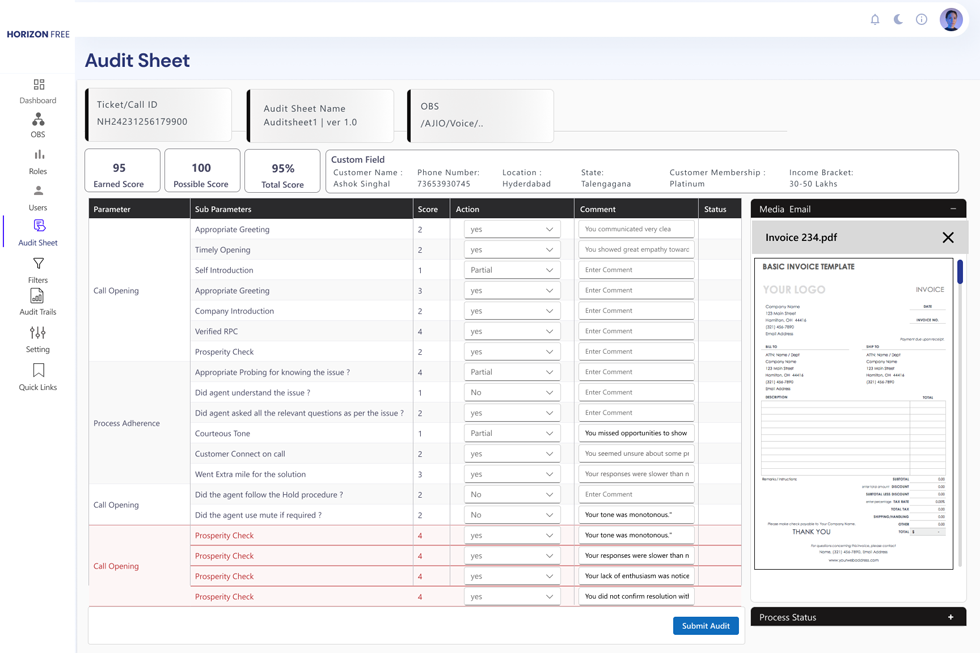This screenshot has width=980, height=653.
Task: Open OBS from the sidebar
Action: pyautogui.click(x=38, y=125)
